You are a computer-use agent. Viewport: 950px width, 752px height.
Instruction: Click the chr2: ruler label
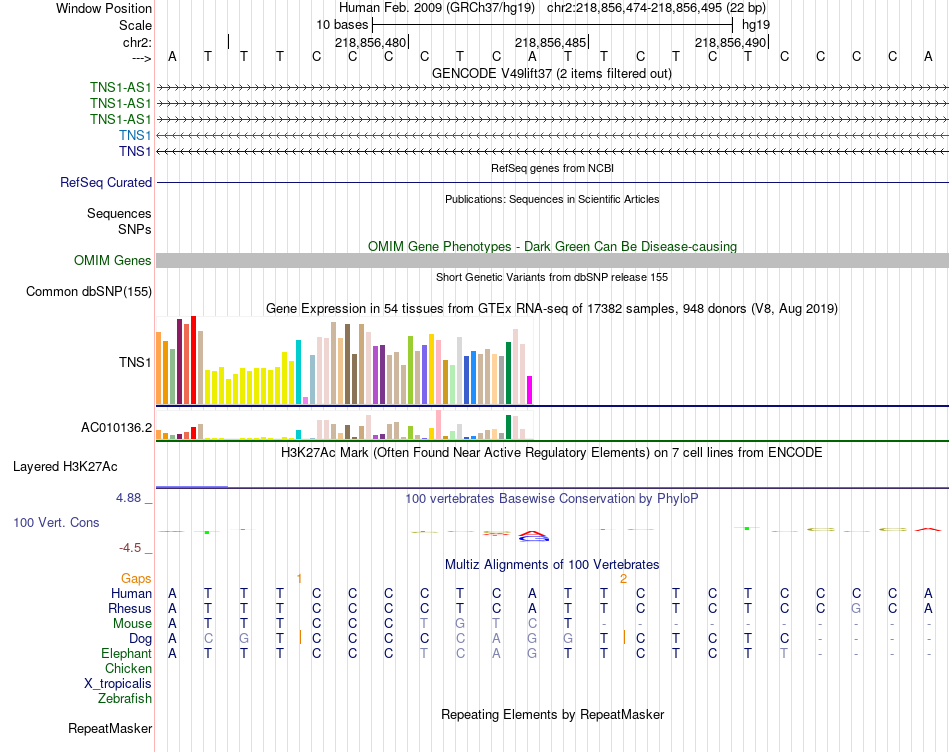(137, 42)
